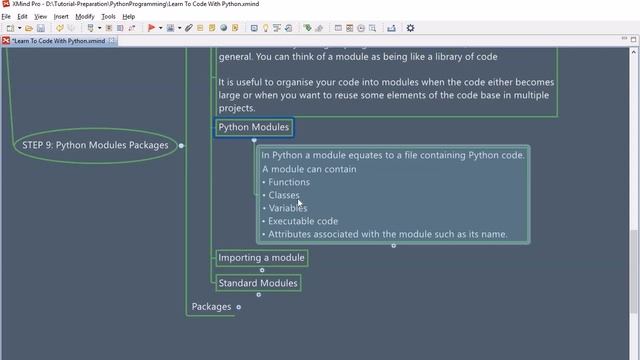Click the vertical scrollbar up arrow
Viewport: 640px width, 360px height.
click(x=633, y=53)
